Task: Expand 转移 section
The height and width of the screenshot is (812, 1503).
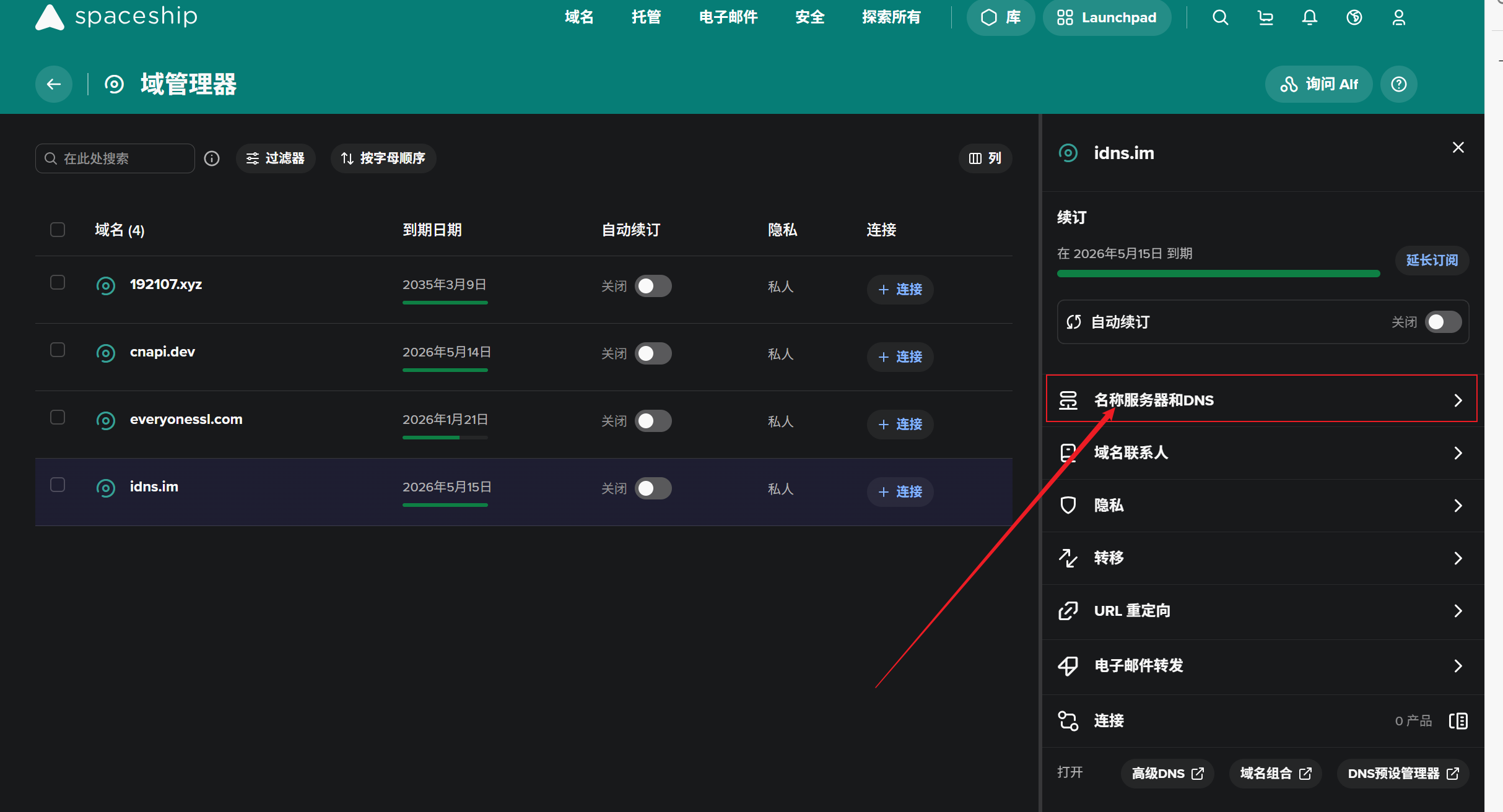Action: point(1261,558)
